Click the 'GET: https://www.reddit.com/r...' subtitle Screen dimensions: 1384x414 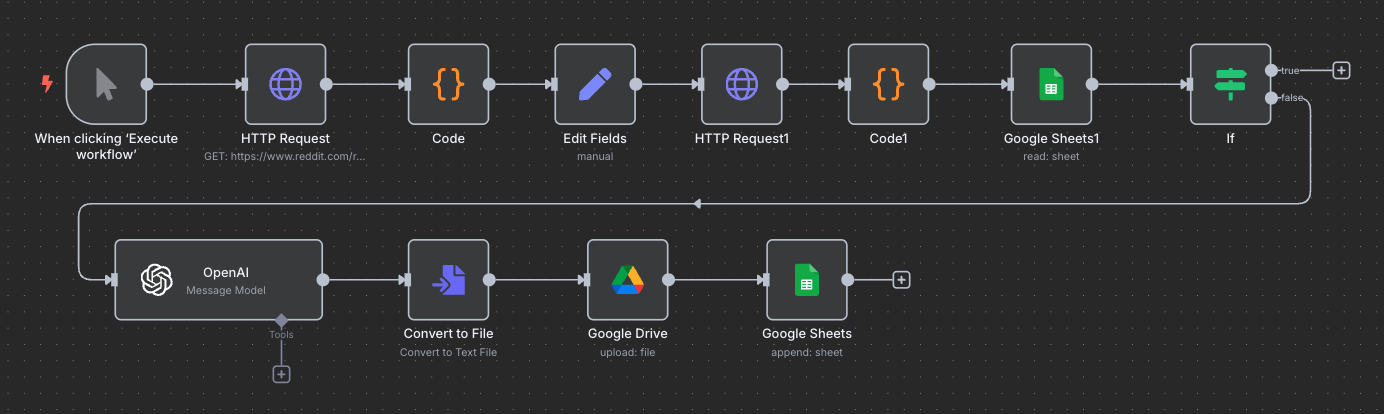[x=286, y=157]
